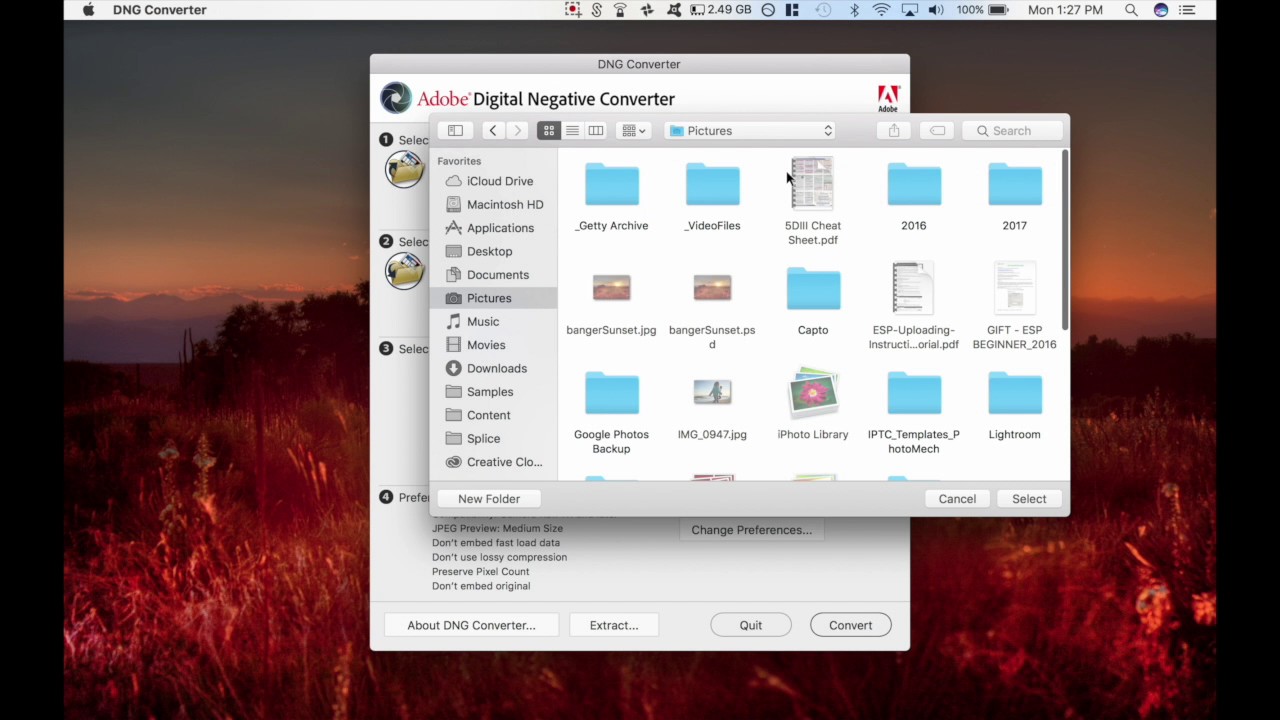
Task: Click the Search field
Action: [1011, 131]
